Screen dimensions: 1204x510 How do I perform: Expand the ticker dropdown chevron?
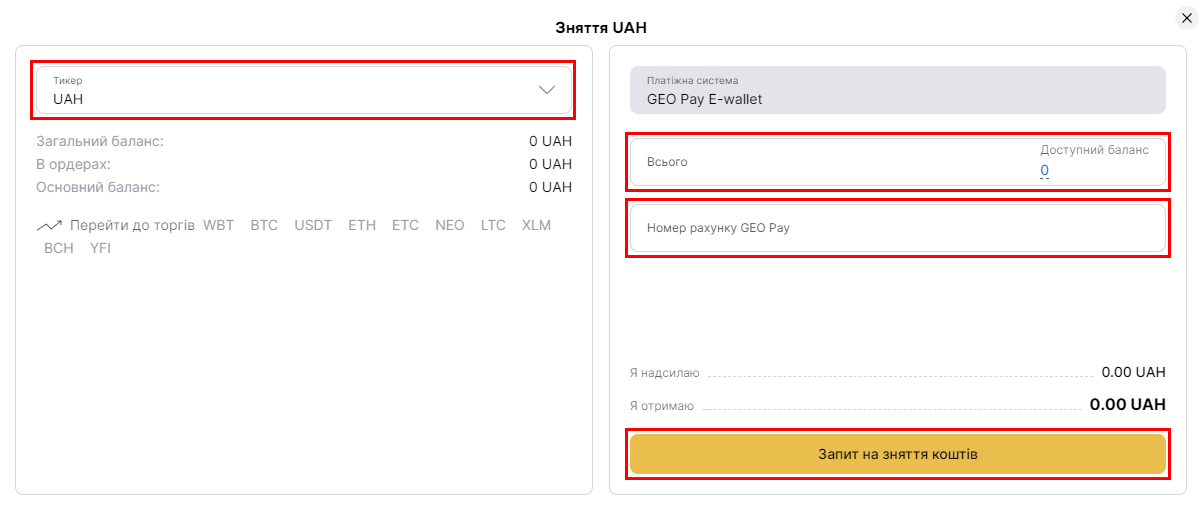(x=547, y=90)
